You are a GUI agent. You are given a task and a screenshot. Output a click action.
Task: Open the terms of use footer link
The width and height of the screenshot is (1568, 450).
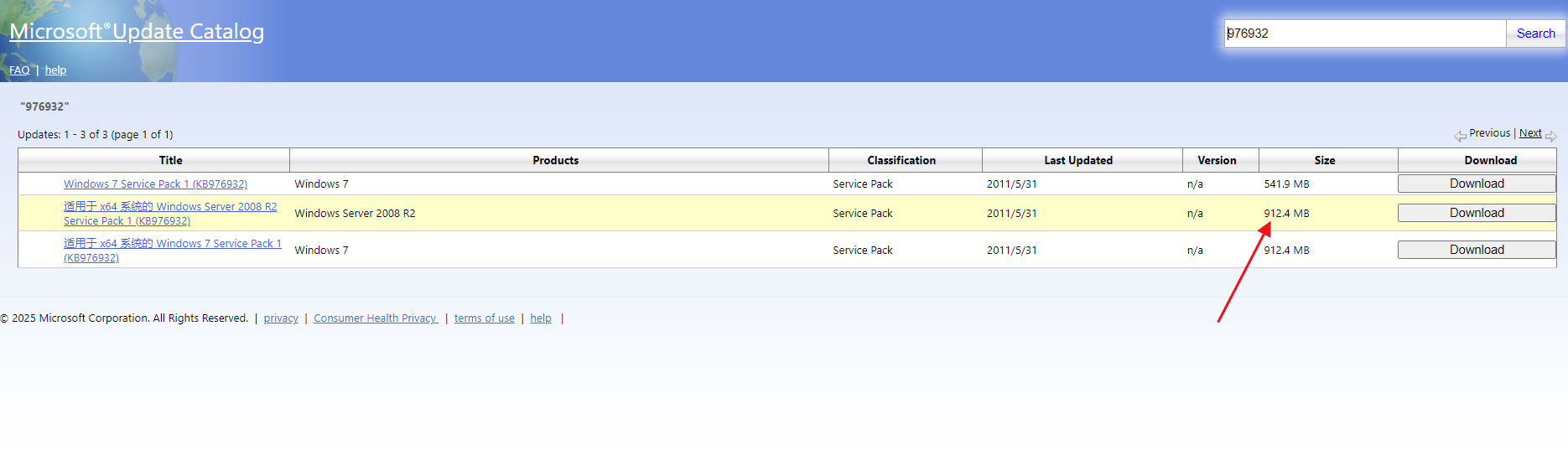point(484,318)
